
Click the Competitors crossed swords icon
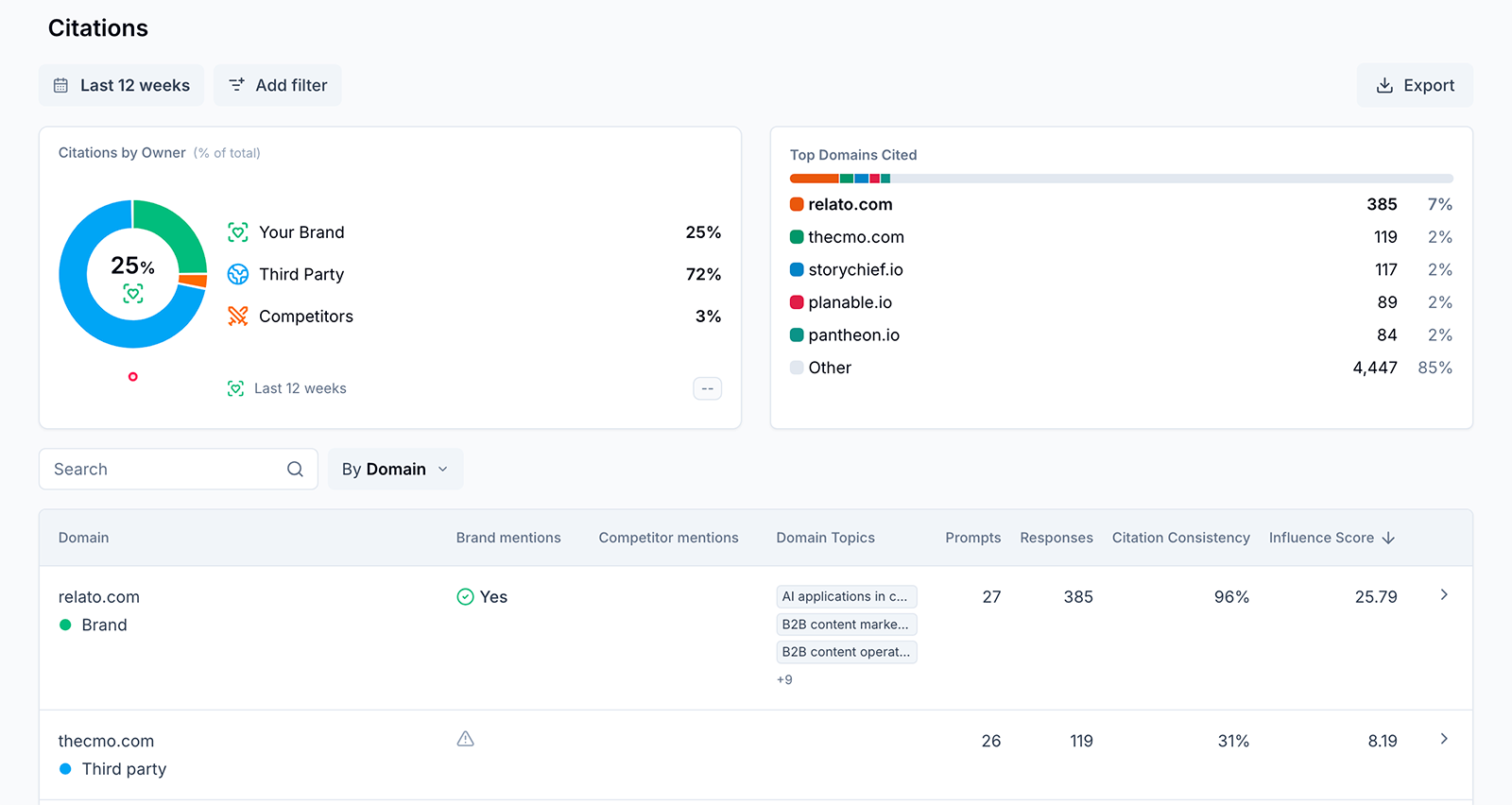238,317
